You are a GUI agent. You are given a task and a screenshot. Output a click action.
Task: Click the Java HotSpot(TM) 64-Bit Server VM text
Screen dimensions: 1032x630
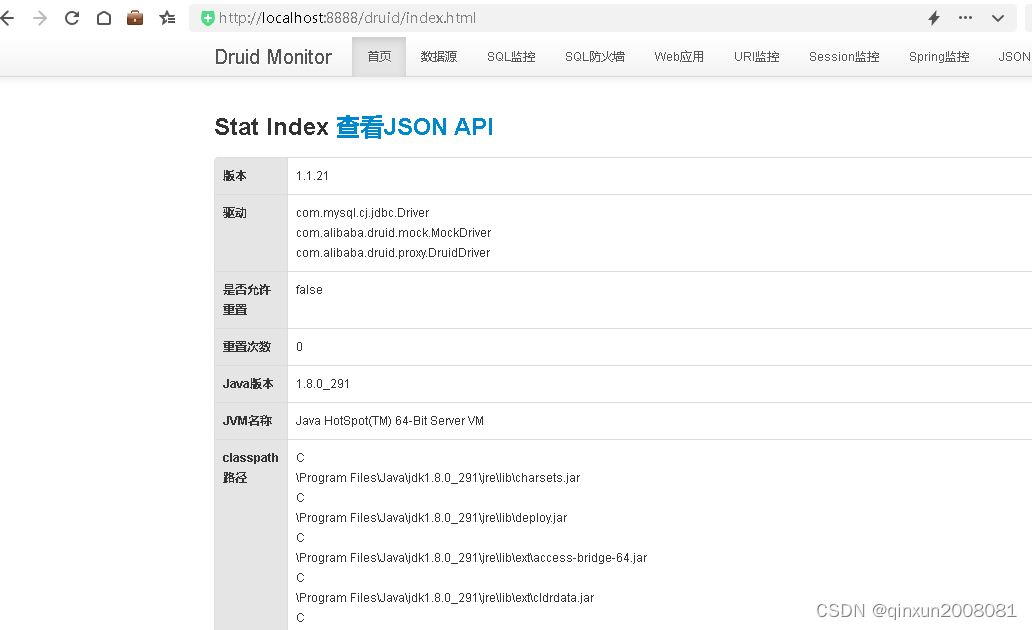[x=390, y=421]
